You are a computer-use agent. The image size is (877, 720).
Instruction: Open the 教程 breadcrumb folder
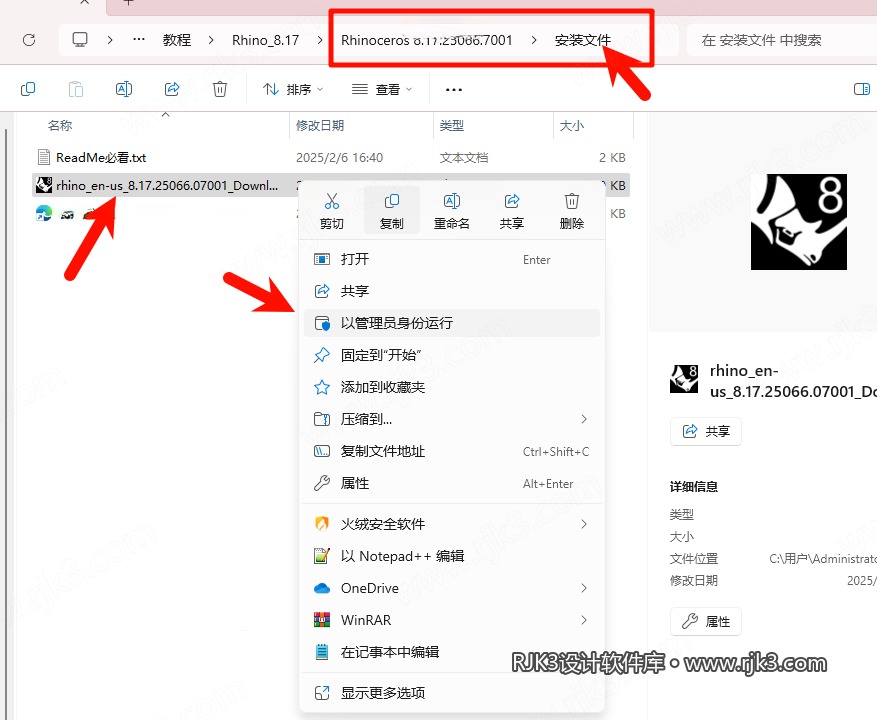(x=177, y=40)
